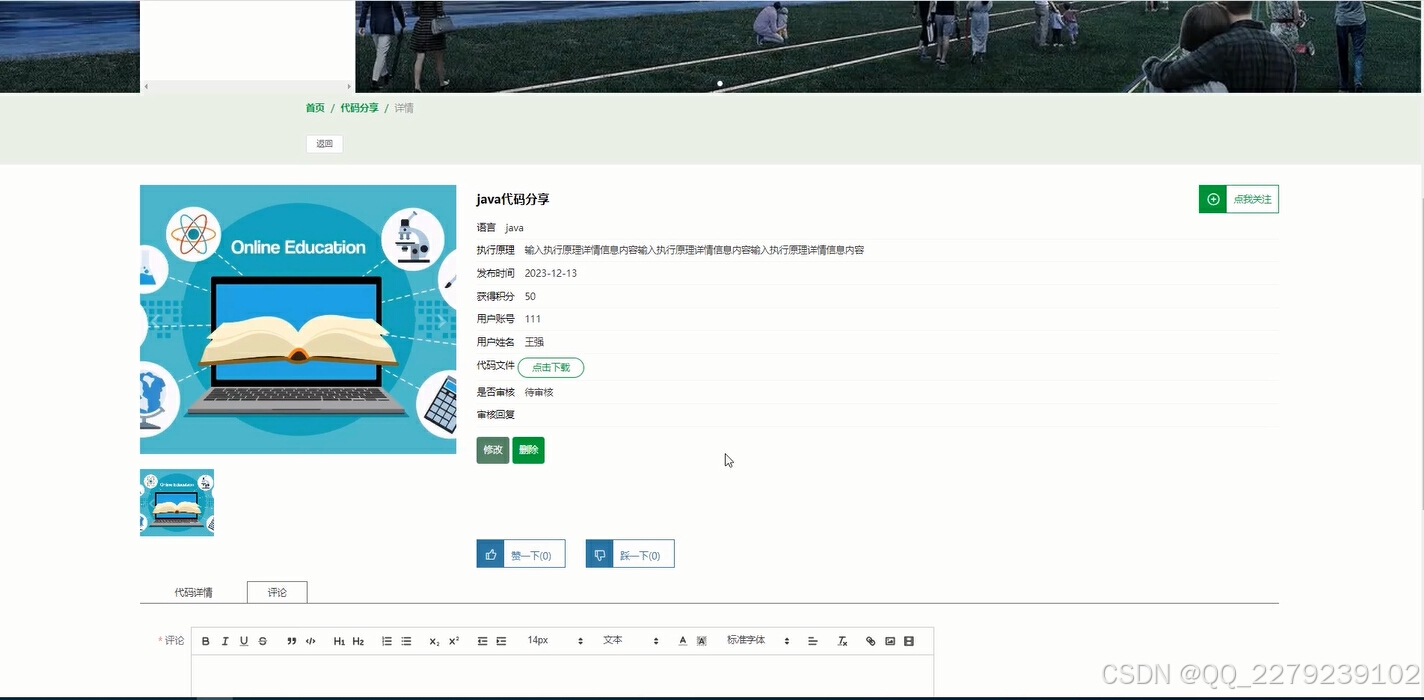Apply superscript formatting in the editor
Image resolution: width=1424 pixels, height=700 pixels.
pos(452,640)
